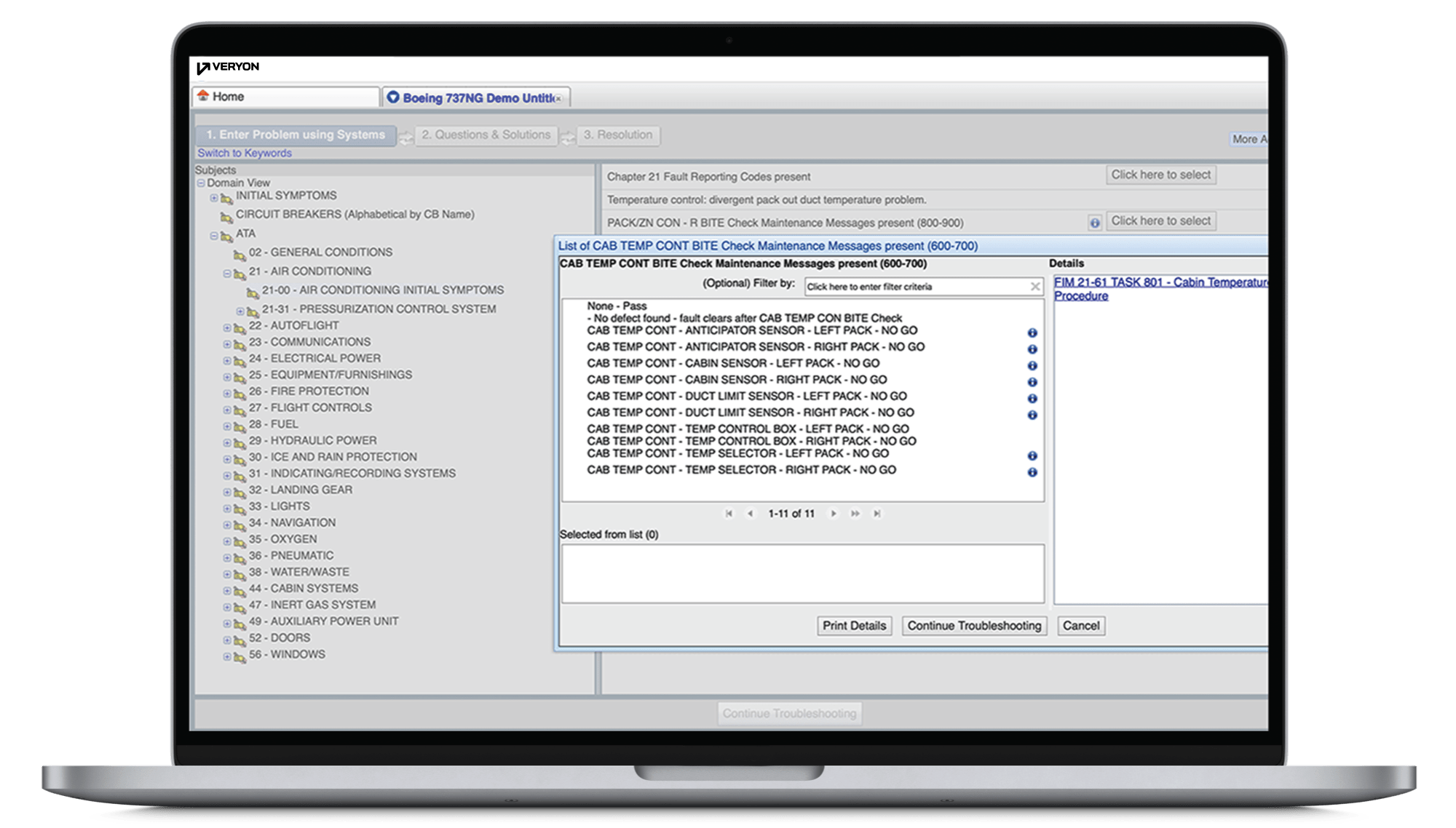Click the arrow between steps 2 and 3
Screen dimensions: 1456x828
point(568,138)
